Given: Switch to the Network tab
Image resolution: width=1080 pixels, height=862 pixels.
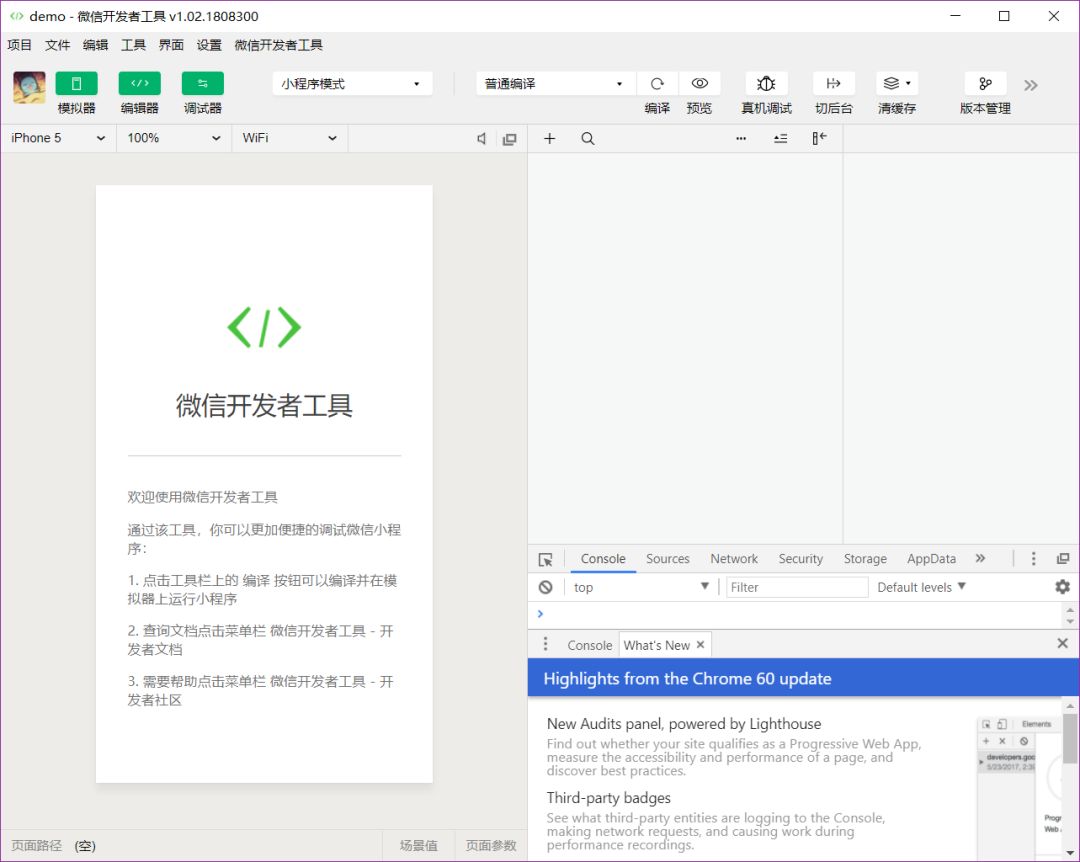Looking at the screenshot, I should coord(734,559).
